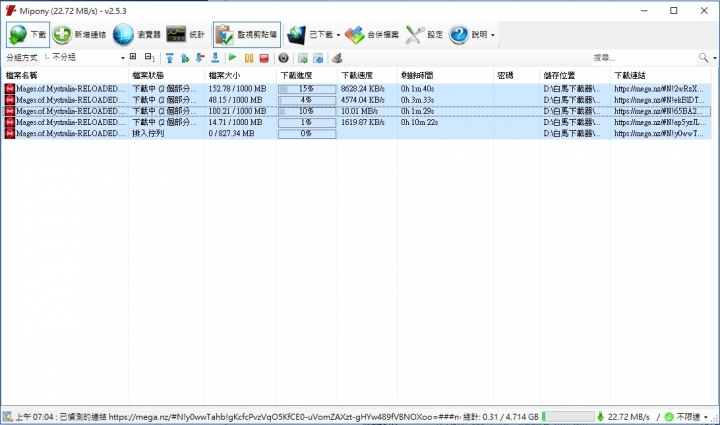The width and height of the screenshot is (720, 425).
Task: Sort by 剩餘時間 column header
Action: [x=445, y=75]
